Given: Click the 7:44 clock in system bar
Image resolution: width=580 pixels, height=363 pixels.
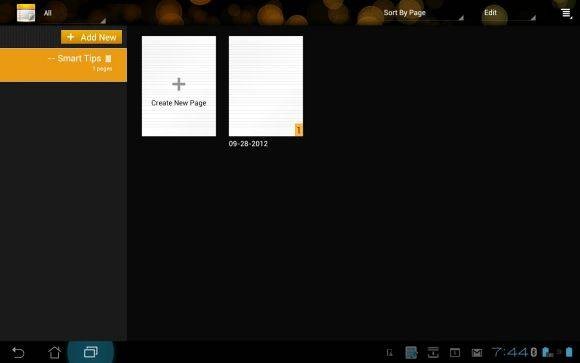Looking at the screenshot, I should pyautogui.click(x=510, y=352).
